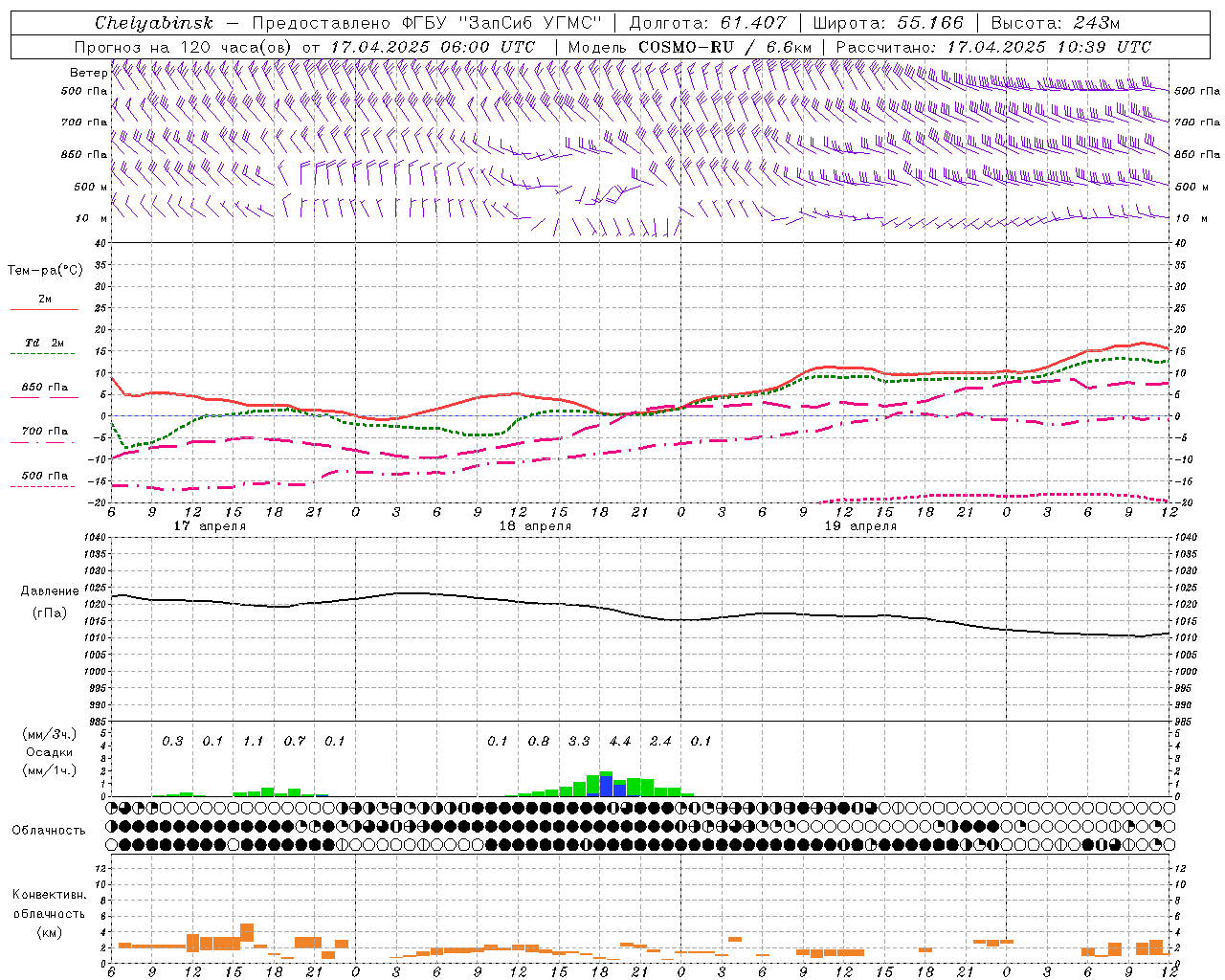Click the 3.3 precipitation total value
1225x980 pixels.
[579, 741]
